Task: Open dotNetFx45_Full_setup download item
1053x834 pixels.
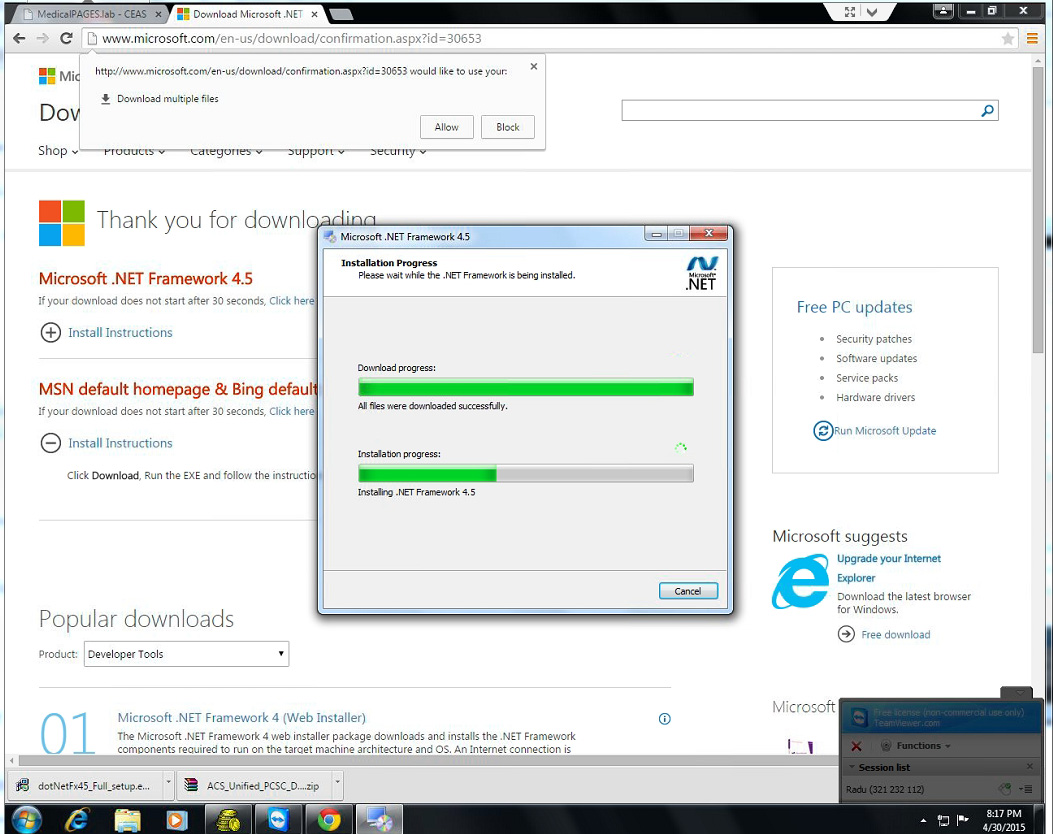Action: [87, 786]
